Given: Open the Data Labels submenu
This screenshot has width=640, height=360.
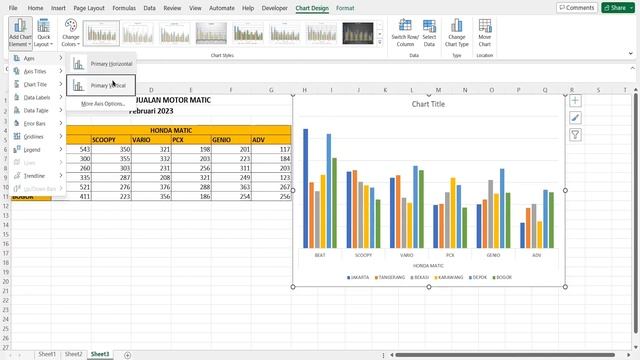Looking at the screenshot, I should [38, 98].
